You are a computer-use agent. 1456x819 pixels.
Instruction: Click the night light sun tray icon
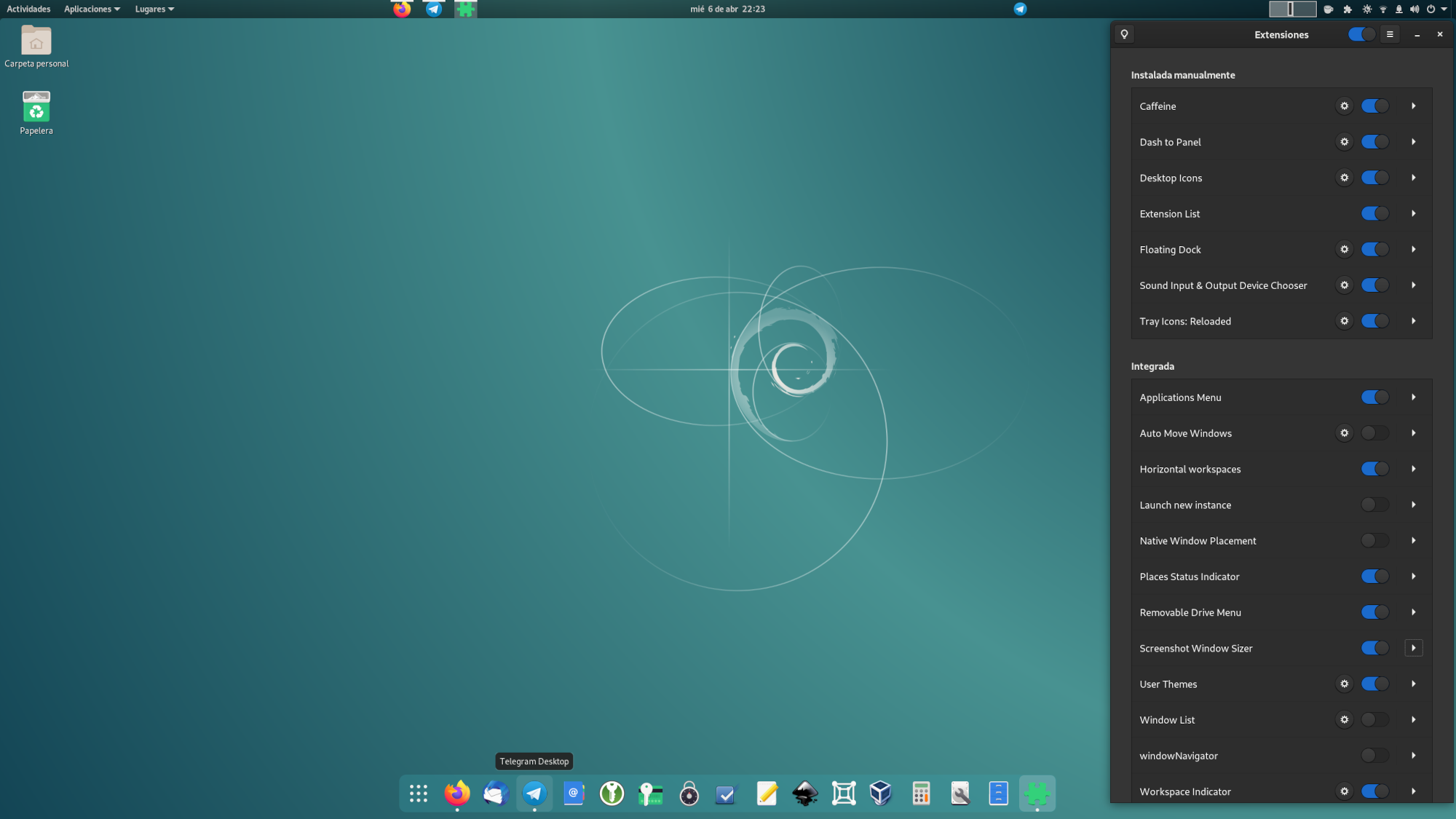[1366, 9]
